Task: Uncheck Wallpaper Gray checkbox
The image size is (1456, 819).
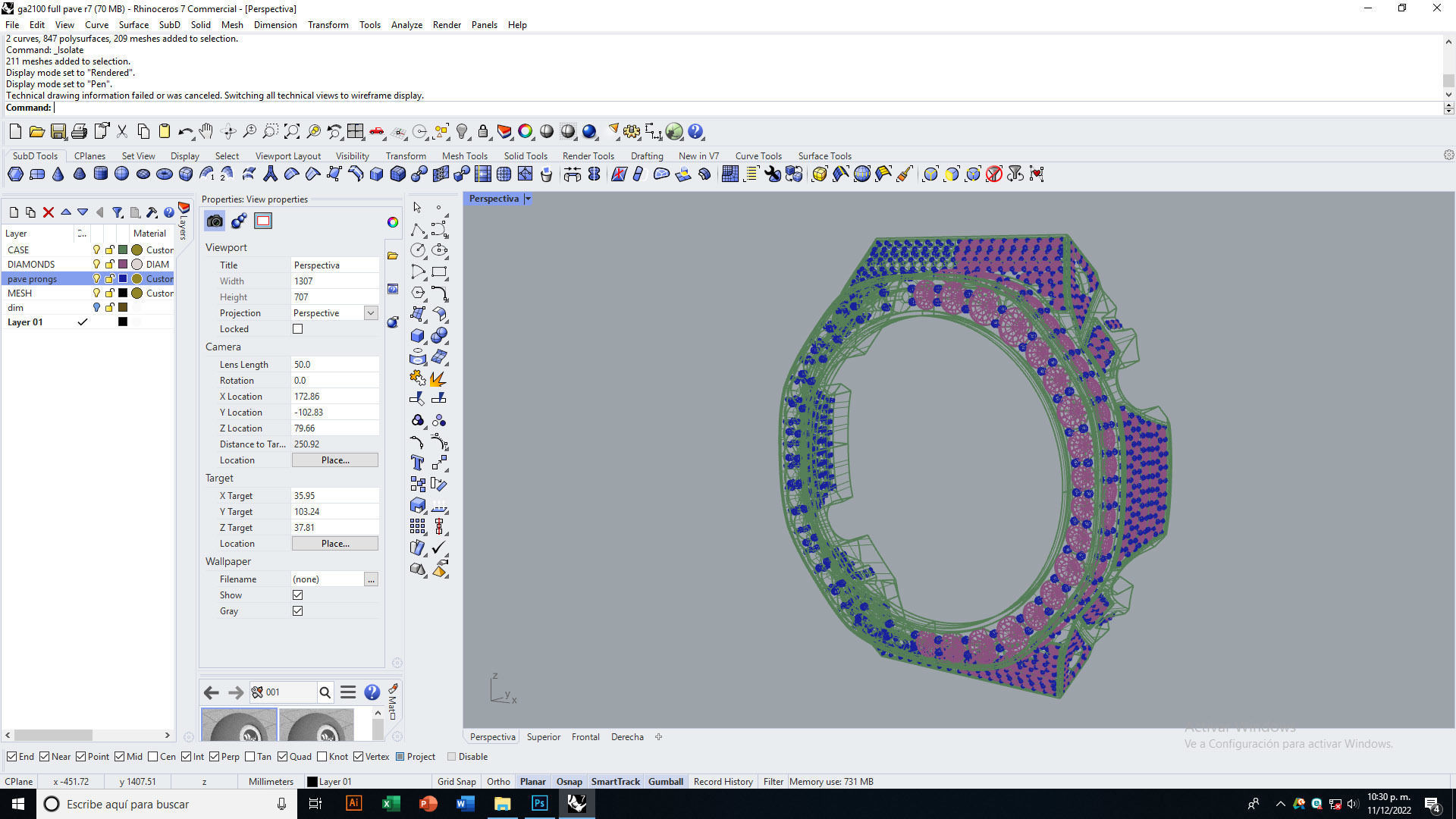Action: (x=297, y=611)
